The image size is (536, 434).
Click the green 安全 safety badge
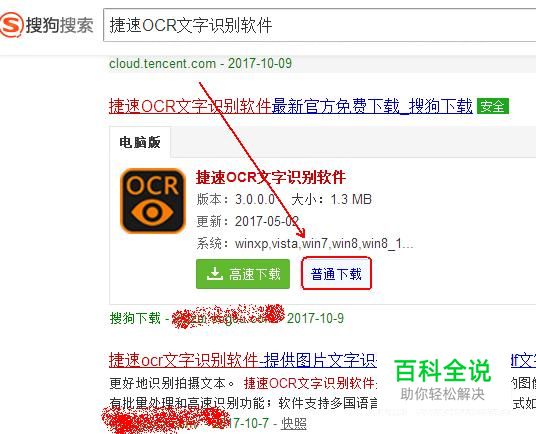[x=493, y=106]
